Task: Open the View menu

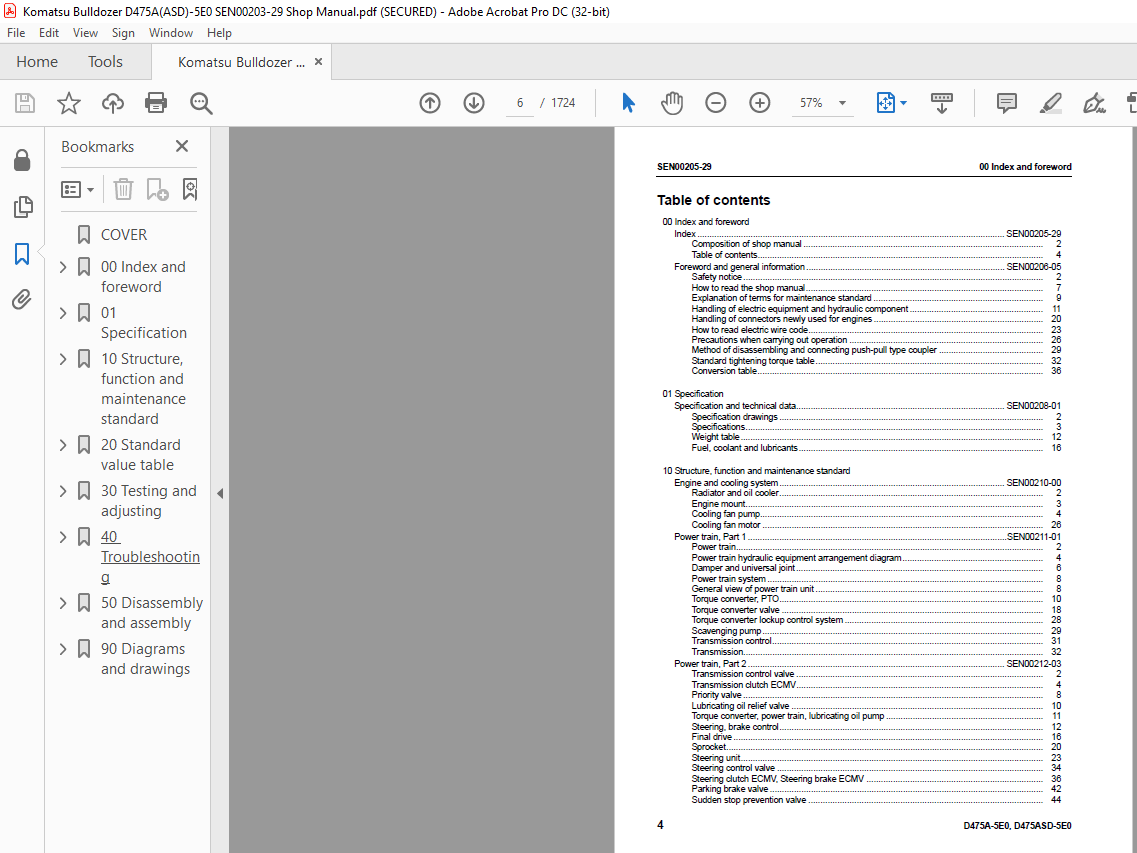Action: click(x=85, y=33)
